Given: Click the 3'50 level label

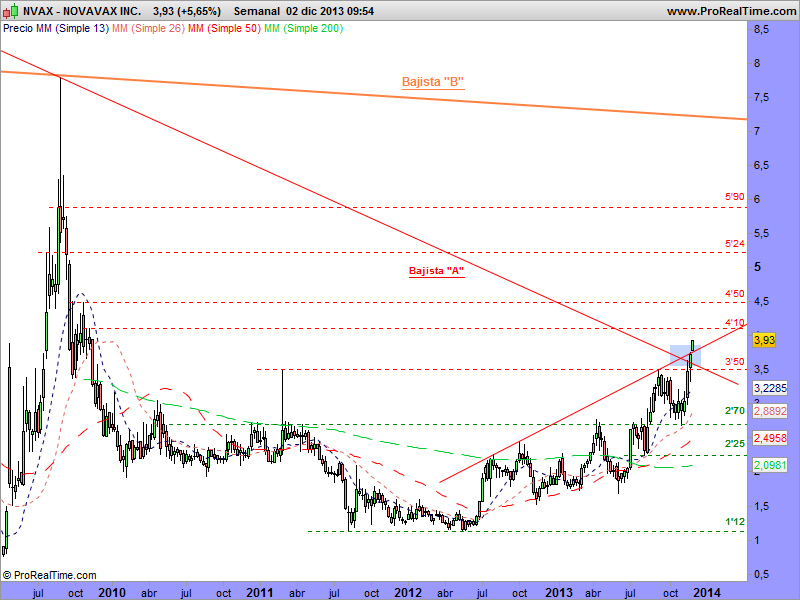Looking at the screenshot, I should coord(735,362).
